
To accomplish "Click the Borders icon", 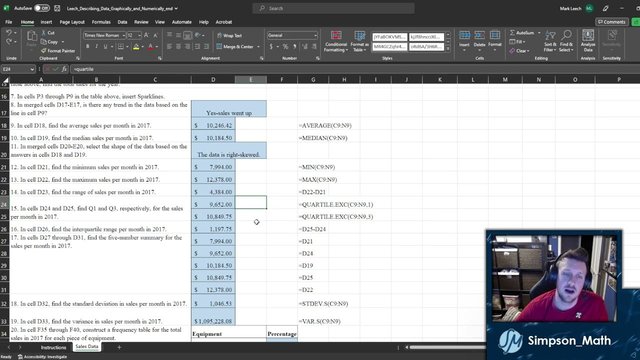I will coord(120,47).
